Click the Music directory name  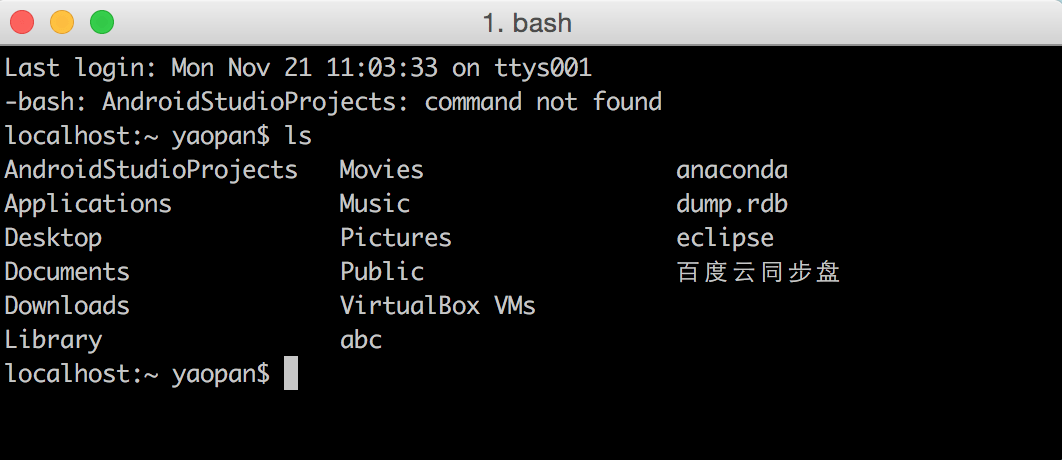pyautogui.click(x=375, y=204)
